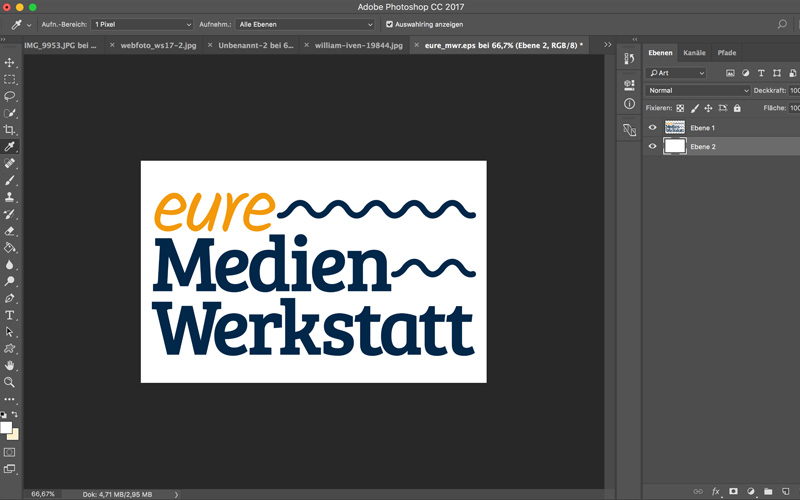This screenshot has height=500, width=800.
Task: Add a layer mask
Action: point(733,491)
